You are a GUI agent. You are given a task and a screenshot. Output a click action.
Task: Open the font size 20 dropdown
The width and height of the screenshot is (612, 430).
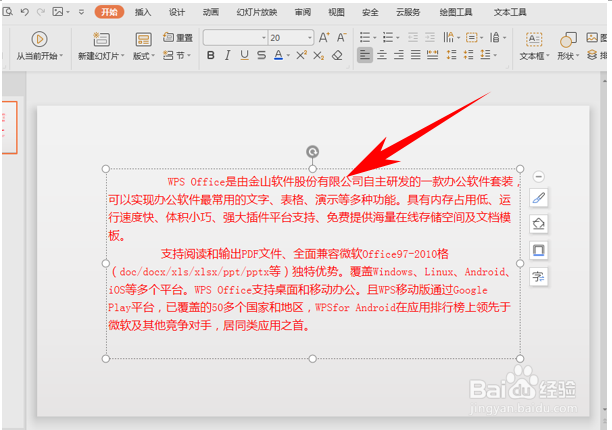click(310, 38)
